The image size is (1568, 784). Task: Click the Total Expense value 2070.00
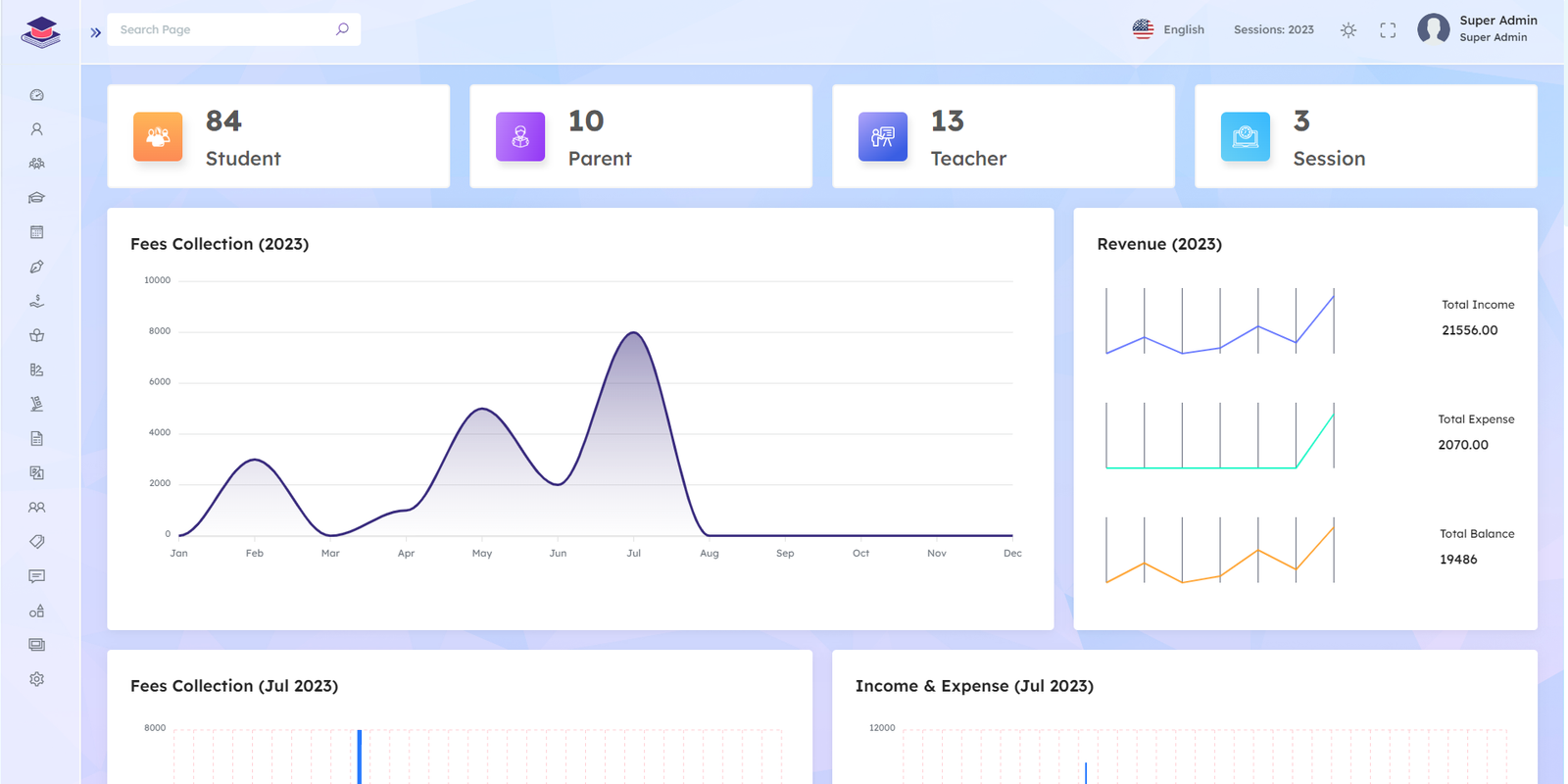pyautogui.click(x=1463, y=445)
